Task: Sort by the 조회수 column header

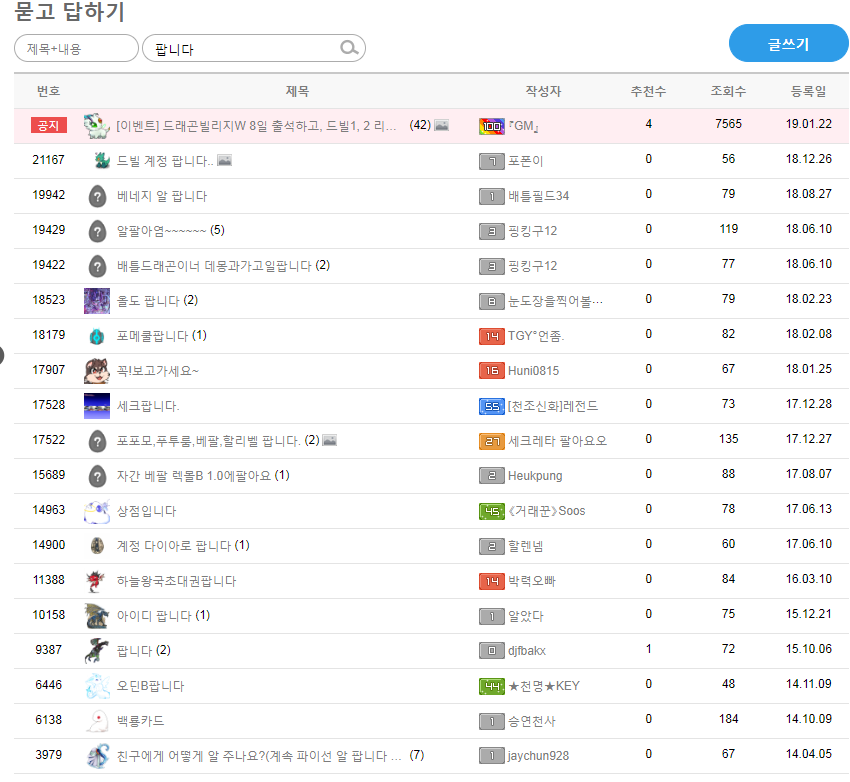Action: tap(728, 91)
